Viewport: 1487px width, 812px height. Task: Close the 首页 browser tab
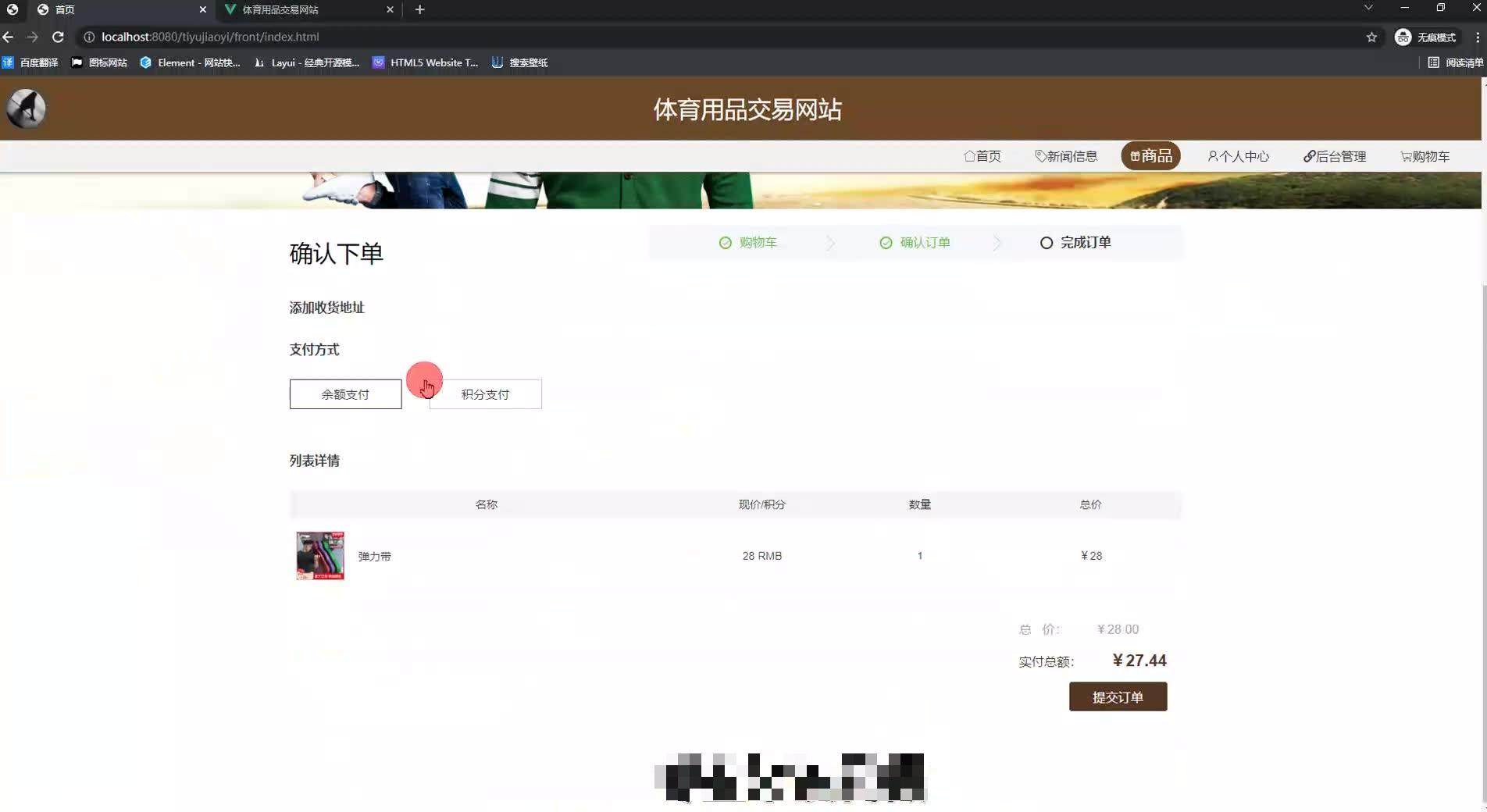tap(202, 9)
